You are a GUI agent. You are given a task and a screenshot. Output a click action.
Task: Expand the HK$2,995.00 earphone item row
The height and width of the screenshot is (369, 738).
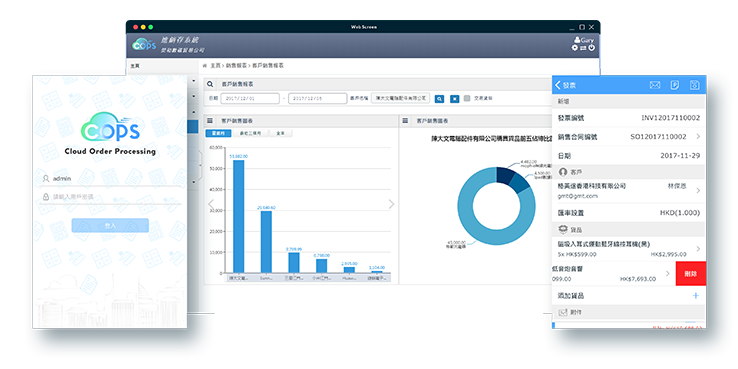pyautogui.click(x=629, y=249)
